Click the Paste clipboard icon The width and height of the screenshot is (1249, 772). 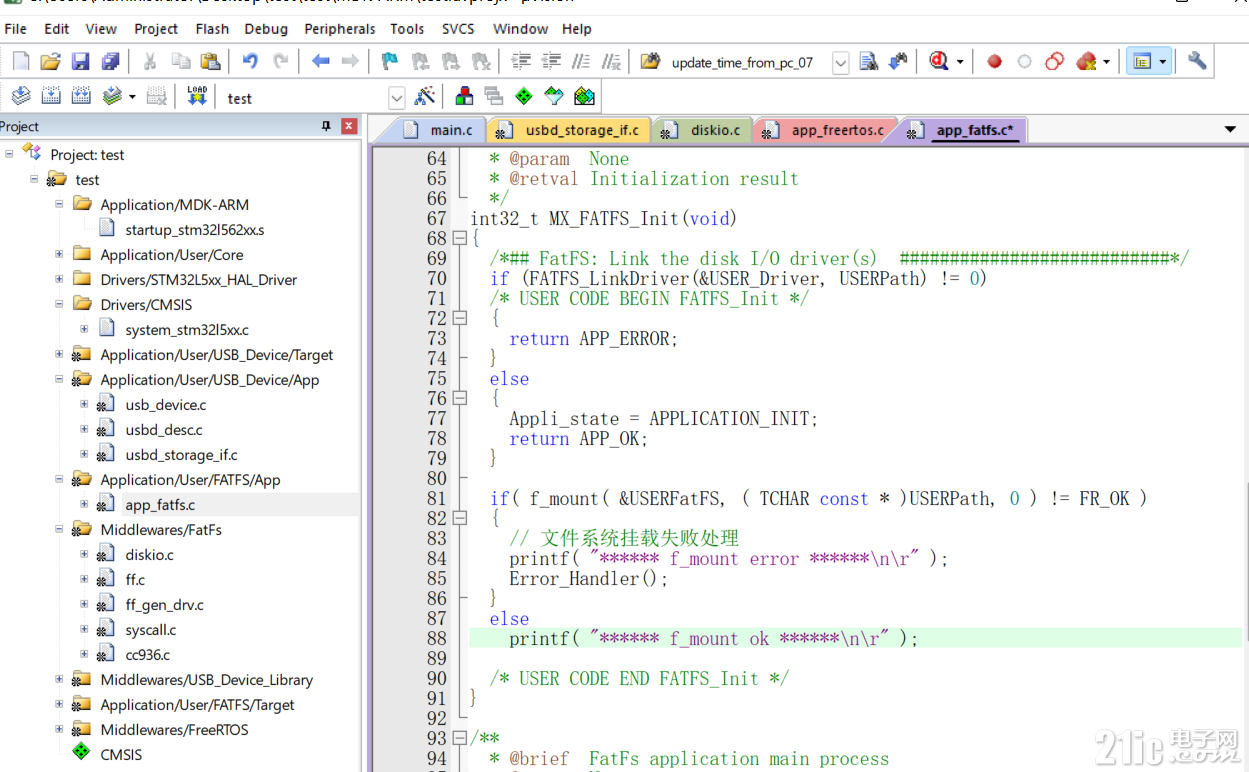(210, 62)
